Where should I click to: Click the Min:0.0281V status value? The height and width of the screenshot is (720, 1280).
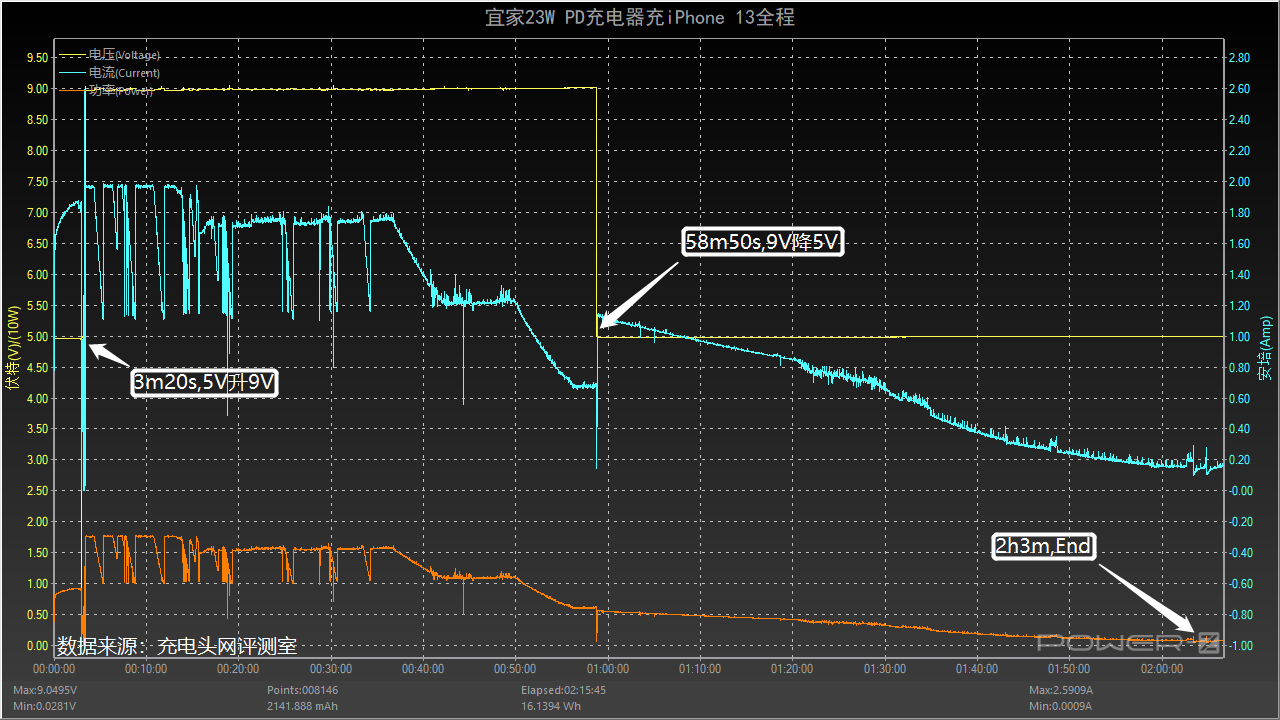click(x=44, y=706)
